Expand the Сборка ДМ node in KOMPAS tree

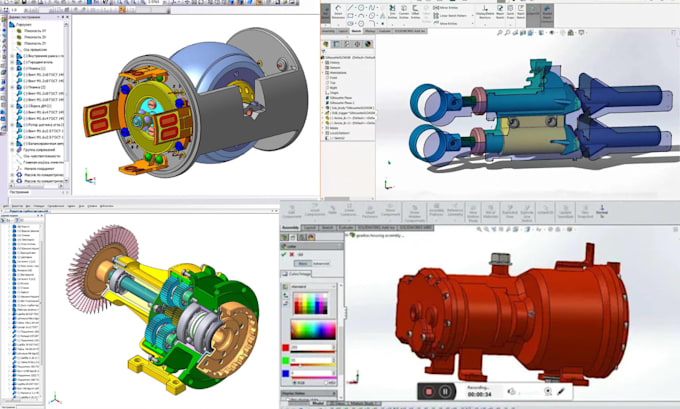click(12, 106)
